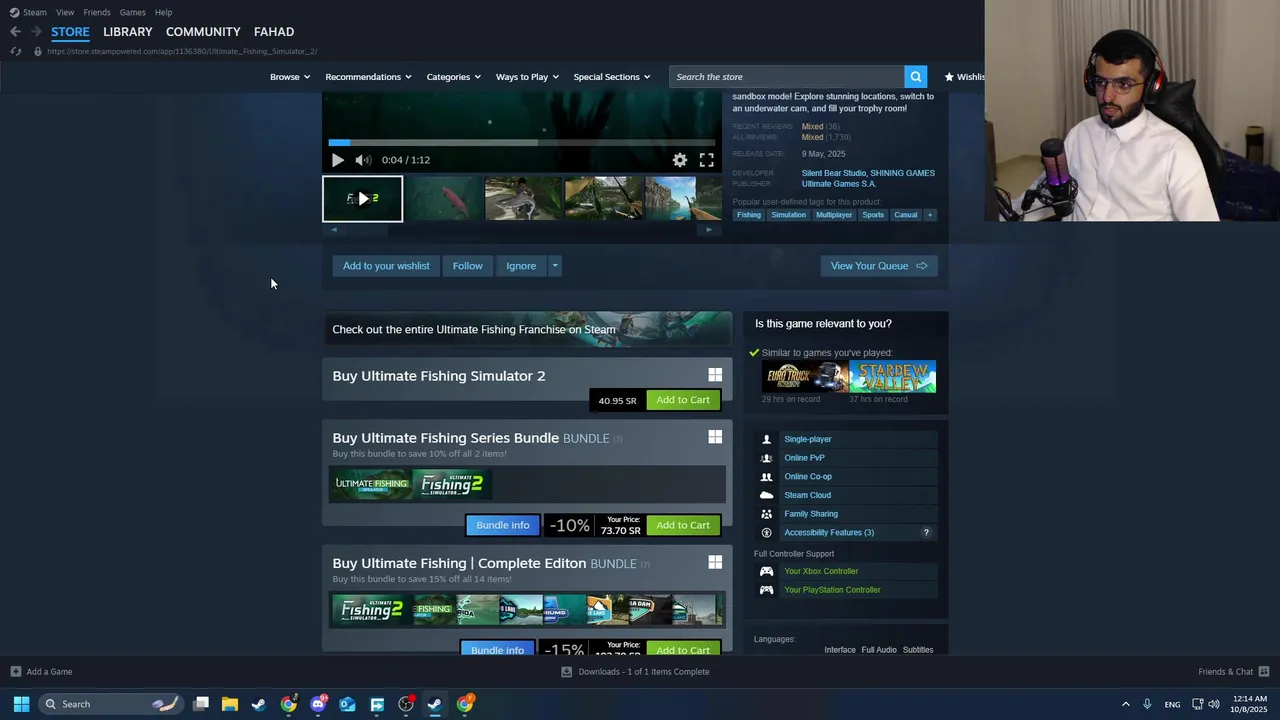This screenshot has width=1280, height=720.
Task: Click the Steam Cloud feature link
Action: click(x=807, y=495)
